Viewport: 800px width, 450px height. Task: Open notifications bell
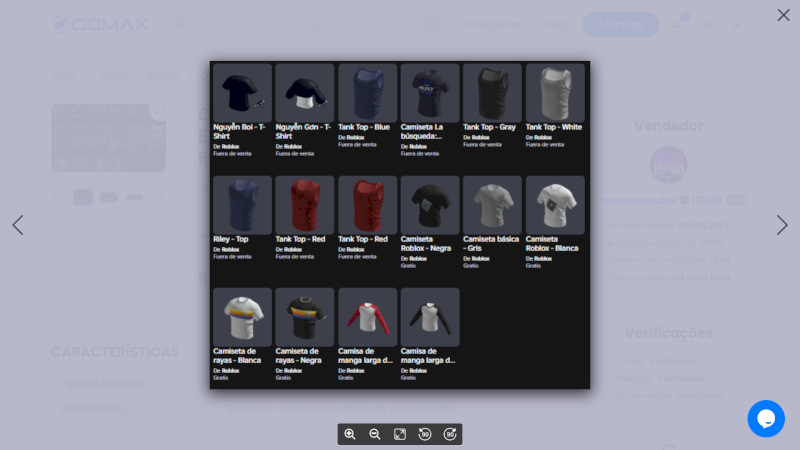677,24
